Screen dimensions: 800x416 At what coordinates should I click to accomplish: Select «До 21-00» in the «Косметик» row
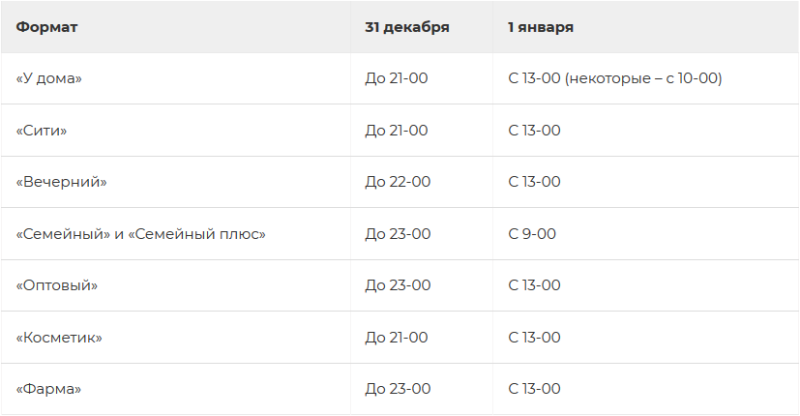[x=396, y=338]
